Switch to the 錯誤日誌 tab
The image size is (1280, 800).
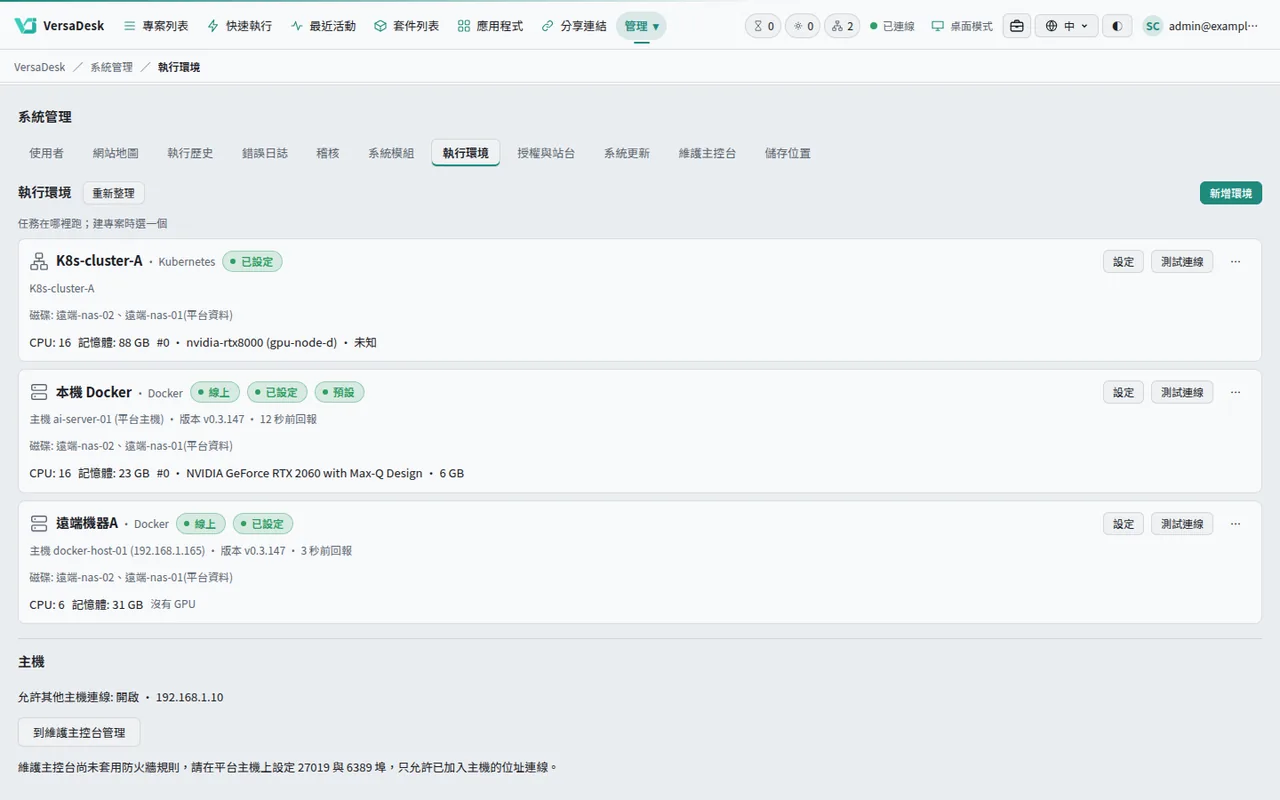265,153
